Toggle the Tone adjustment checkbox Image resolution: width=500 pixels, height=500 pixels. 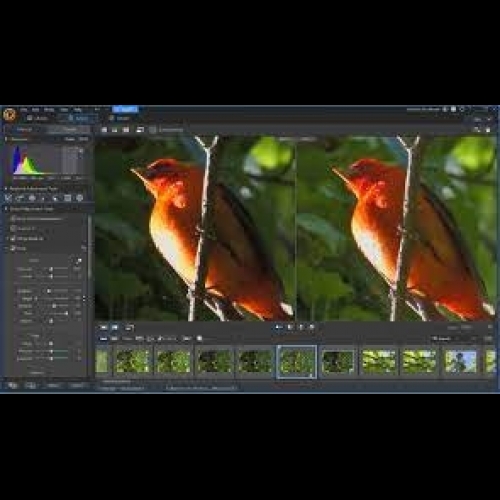pos(13,248)
